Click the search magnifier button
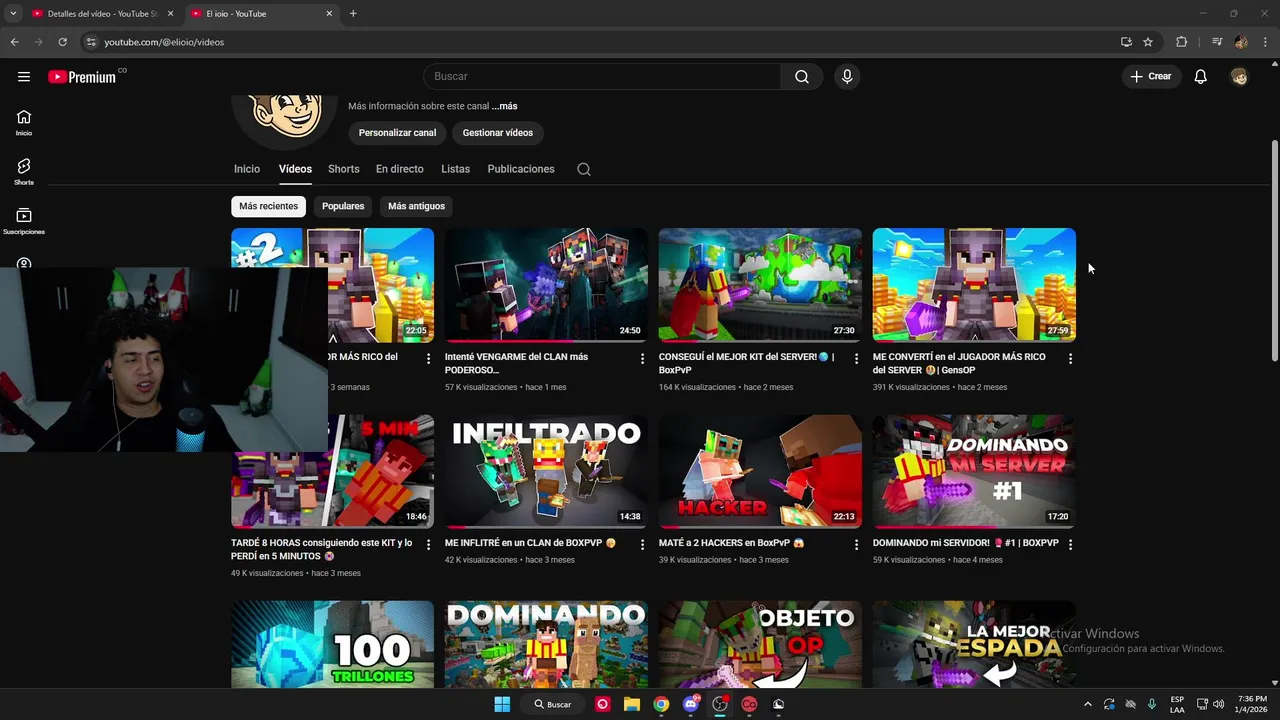Screen dimensions: 1280x720 pos(802,76)
